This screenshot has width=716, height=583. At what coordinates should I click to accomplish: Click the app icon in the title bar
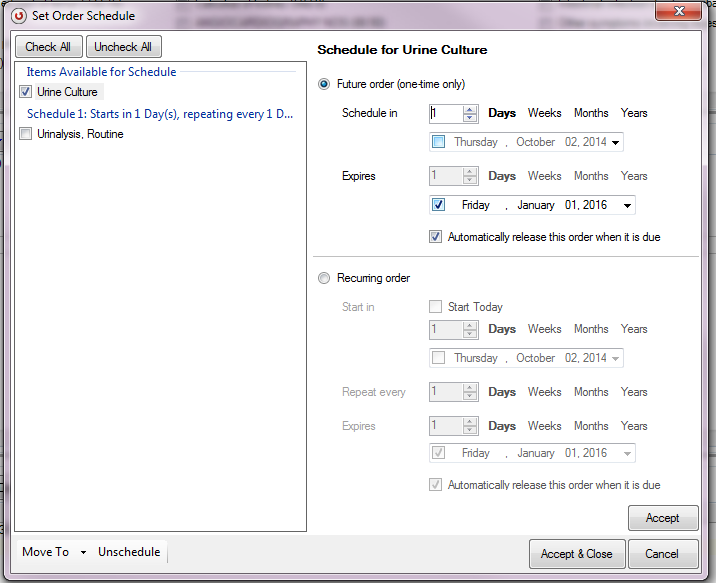pos(18,15)
